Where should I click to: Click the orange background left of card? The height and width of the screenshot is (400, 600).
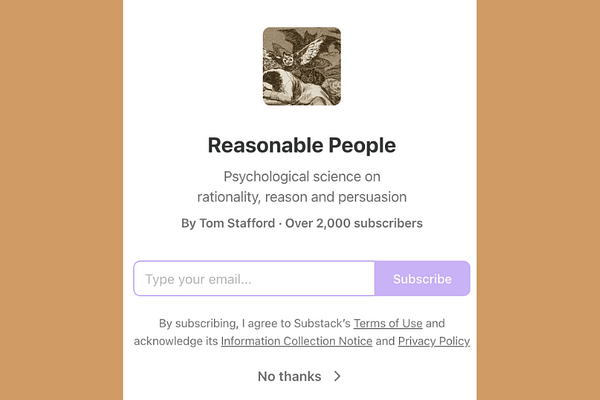click(x=60, y=200)
